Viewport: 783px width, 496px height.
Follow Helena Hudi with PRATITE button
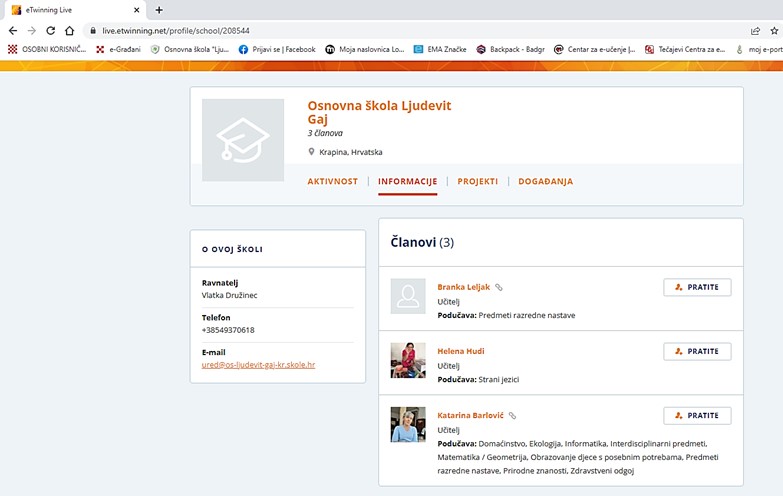[x=697, y=351]
